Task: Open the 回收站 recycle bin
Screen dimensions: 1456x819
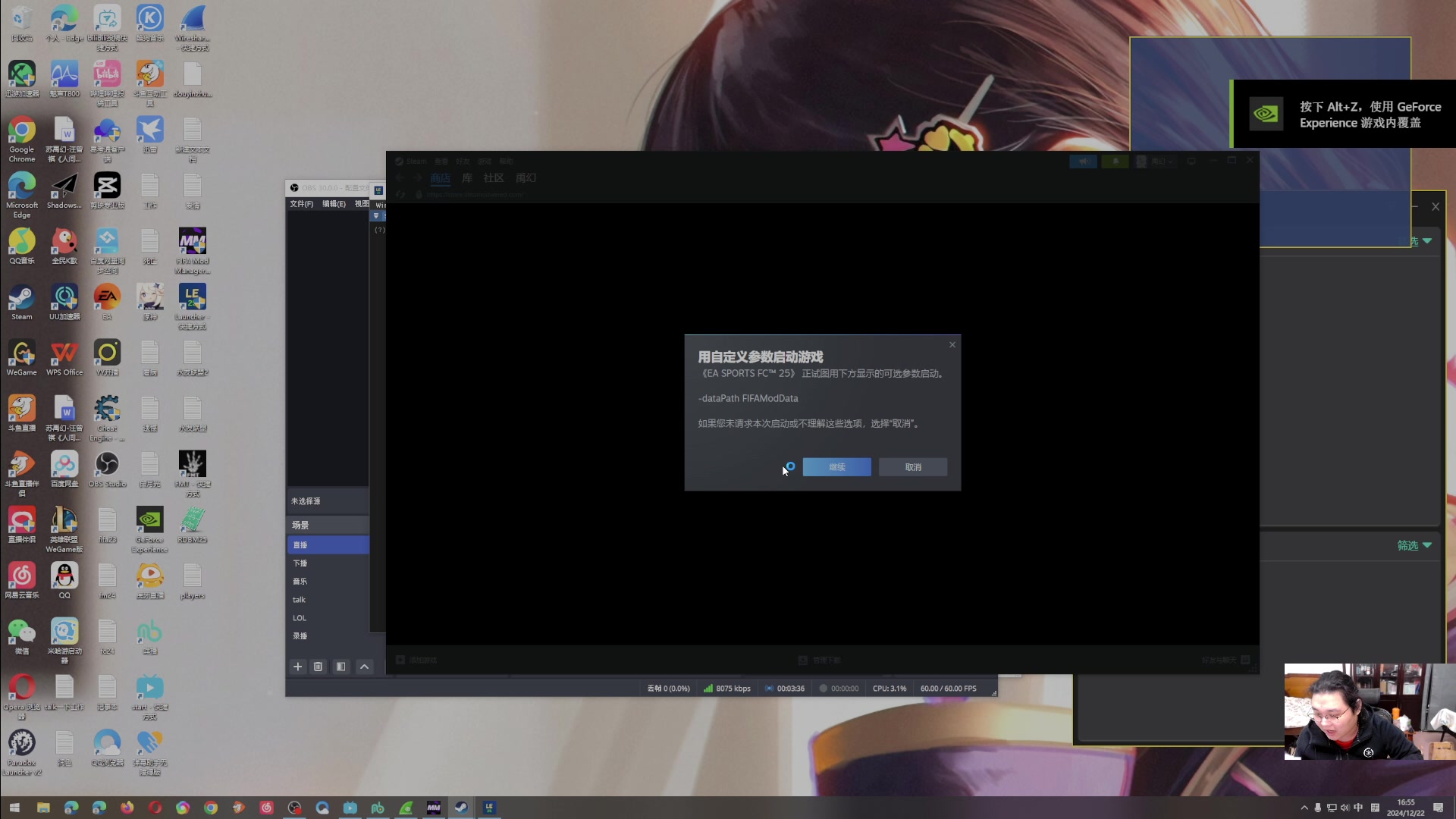Action: click(x=21, y=24)
